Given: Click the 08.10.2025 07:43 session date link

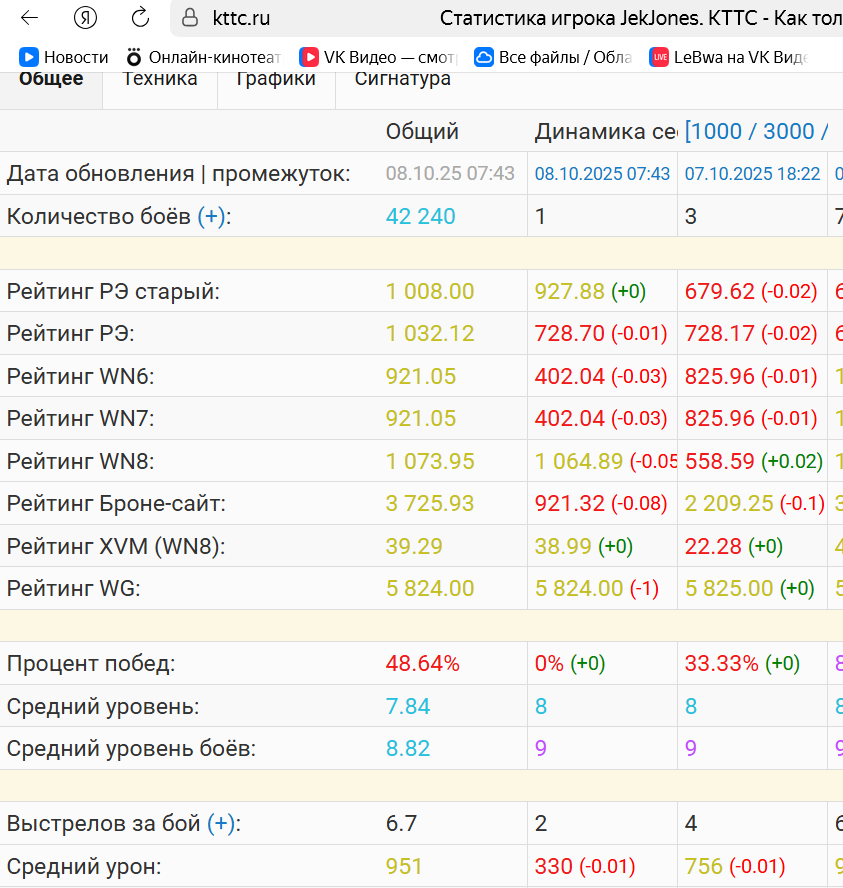Looking at the screenshot, I should [602, 174].
